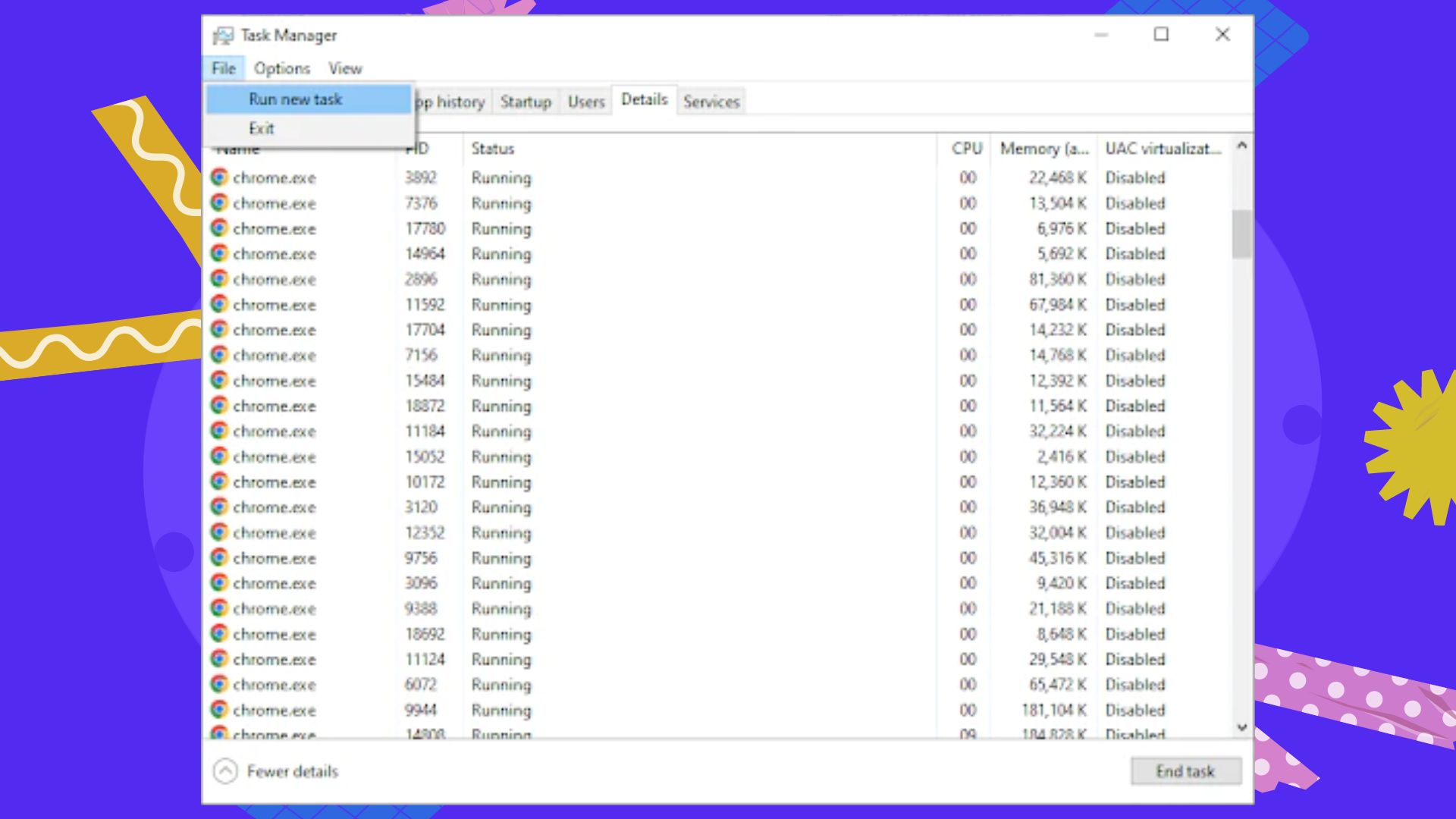1456x819 pixels.
Task: Click Chrome icon for PID 15052
Action: (219, 457)
